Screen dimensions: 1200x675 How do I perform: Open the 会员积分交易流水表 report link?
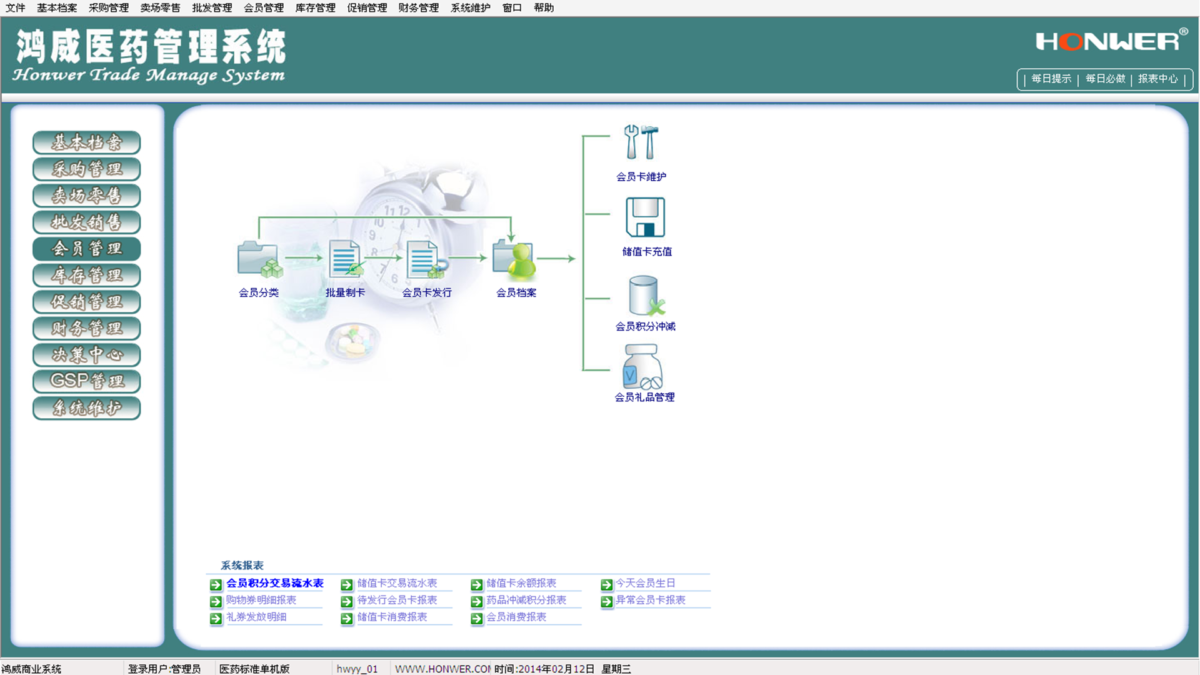(275, 584)
